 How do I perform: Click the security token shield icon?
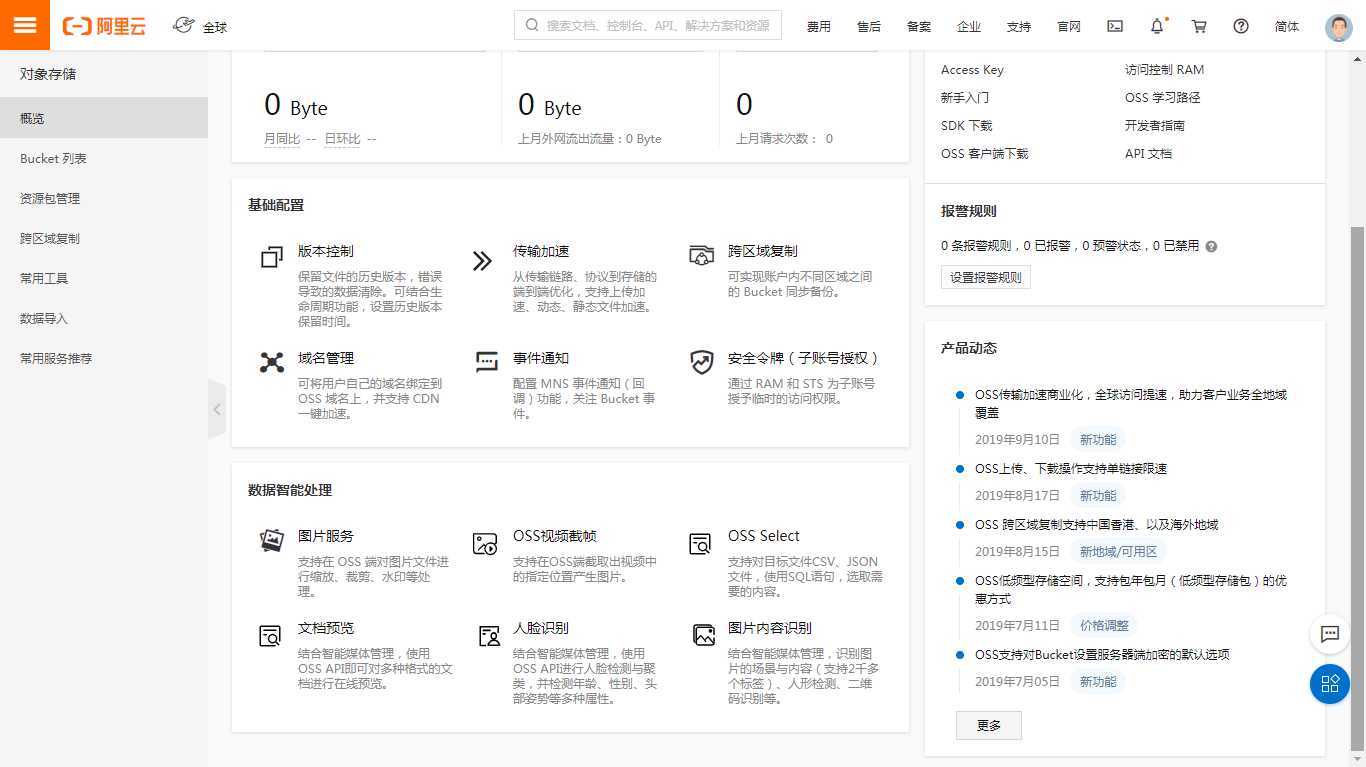click(x=702, y=362)
